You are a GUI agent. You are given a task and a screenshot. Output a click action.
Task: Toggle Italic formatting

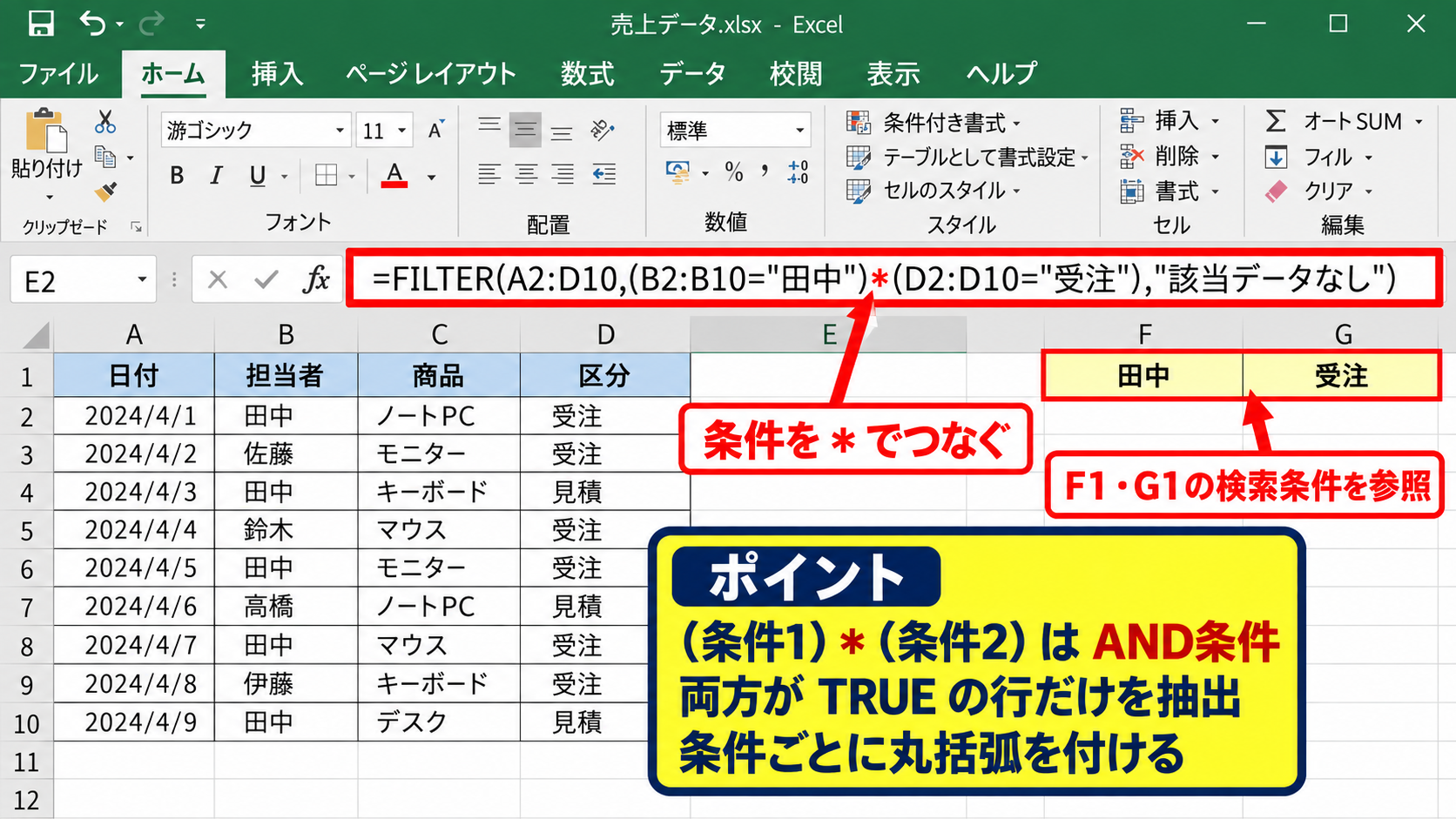217,176
